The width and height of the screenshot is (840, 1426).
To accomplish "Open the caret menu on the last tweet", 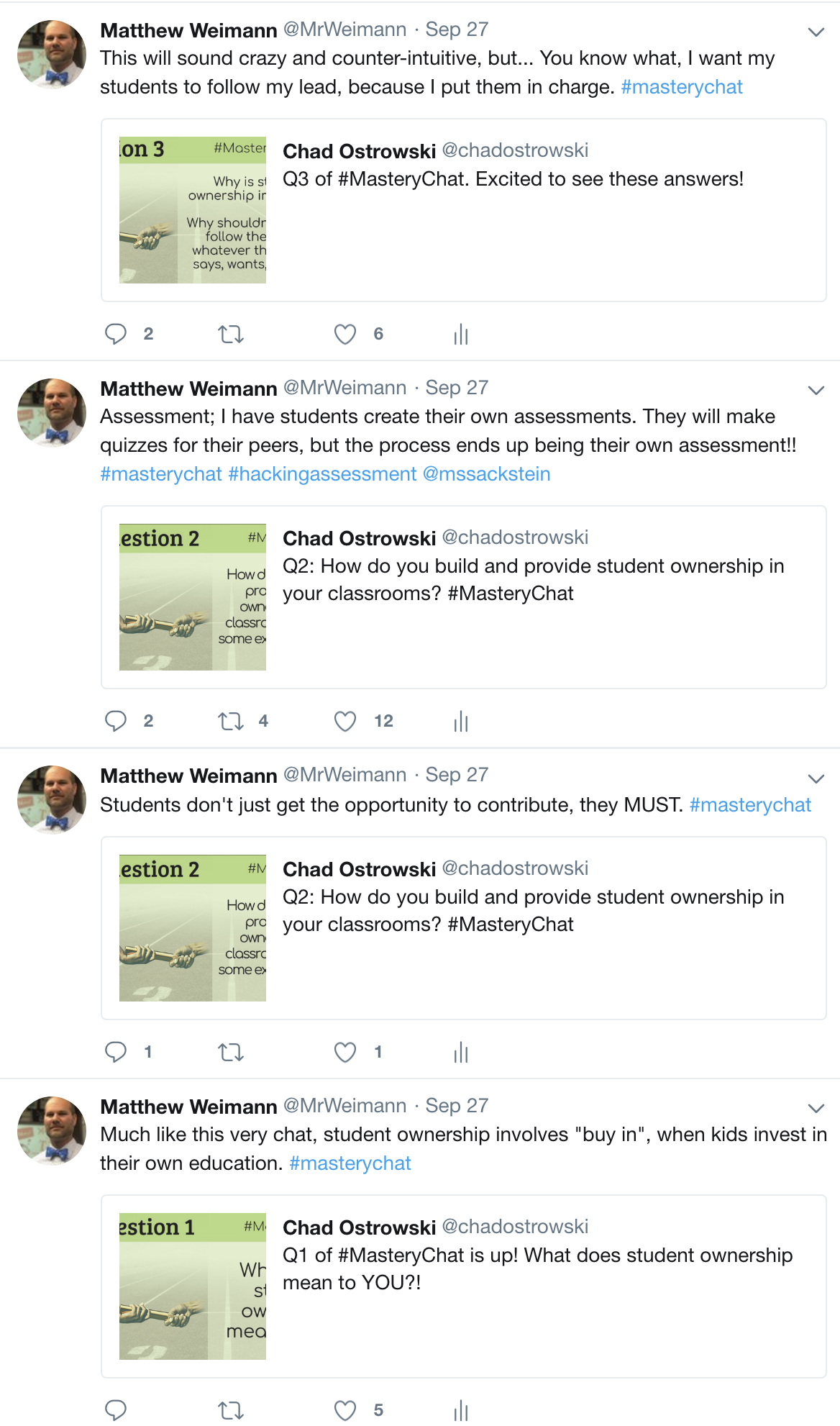I will click(x=816, y=1108).
